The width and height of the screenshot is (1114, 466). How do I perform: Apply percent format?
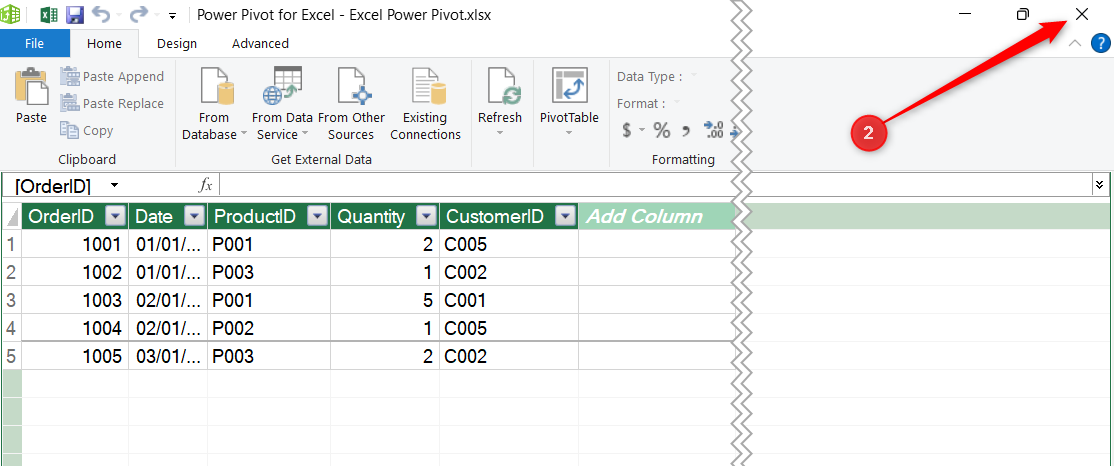(661, 130)
